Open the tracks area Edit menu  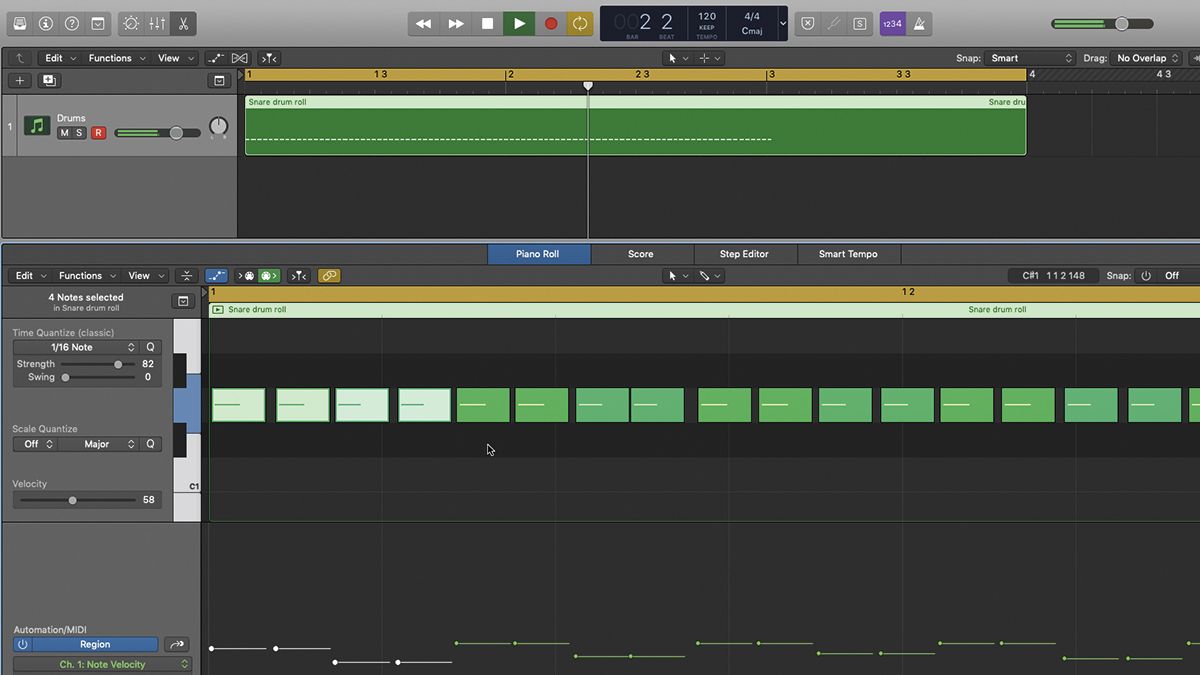(59, 58)
